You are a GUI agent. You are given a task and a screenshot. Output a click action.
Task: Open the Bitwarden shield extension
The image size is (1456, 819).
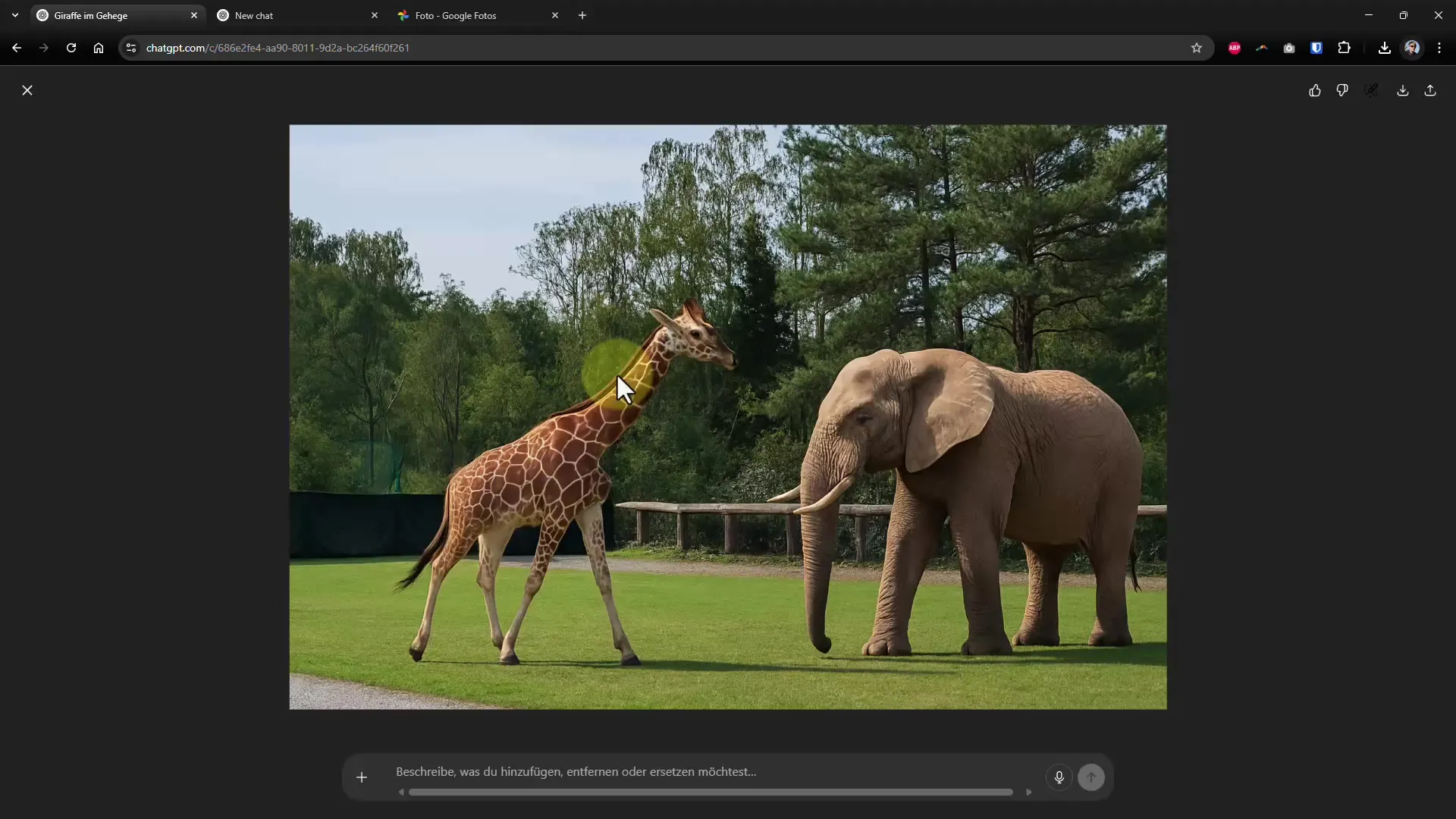[1316, 48]
